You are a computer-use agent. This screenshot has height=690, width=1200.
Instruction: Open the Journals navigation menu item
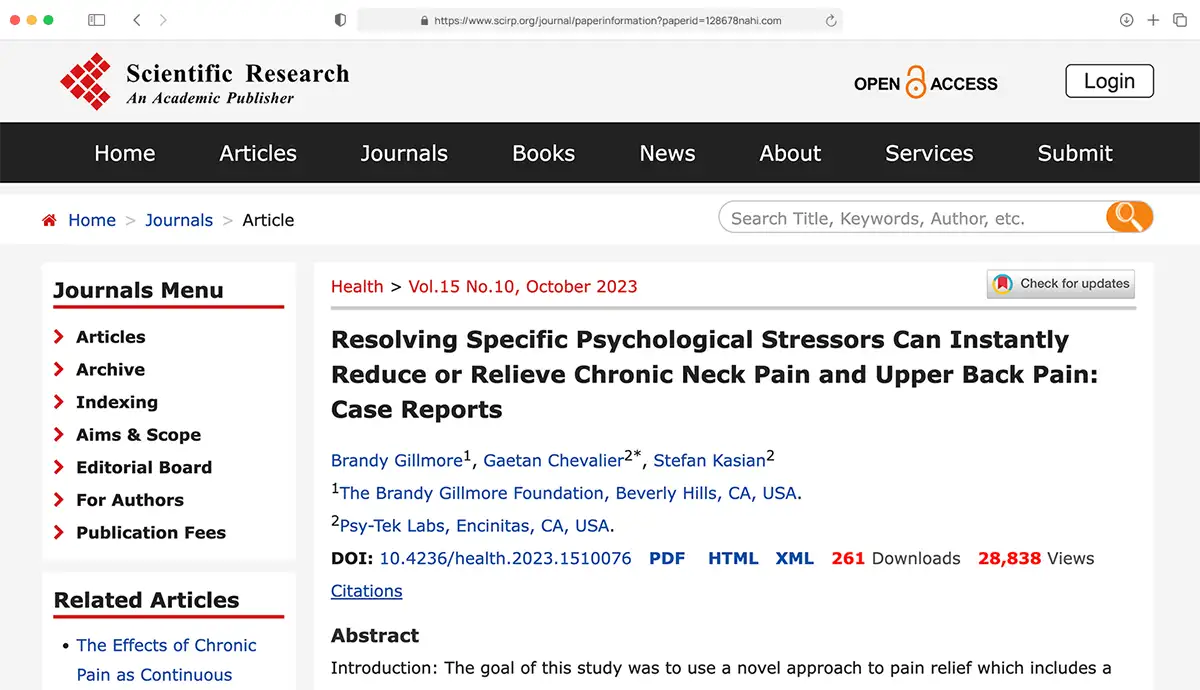[404, 153]
